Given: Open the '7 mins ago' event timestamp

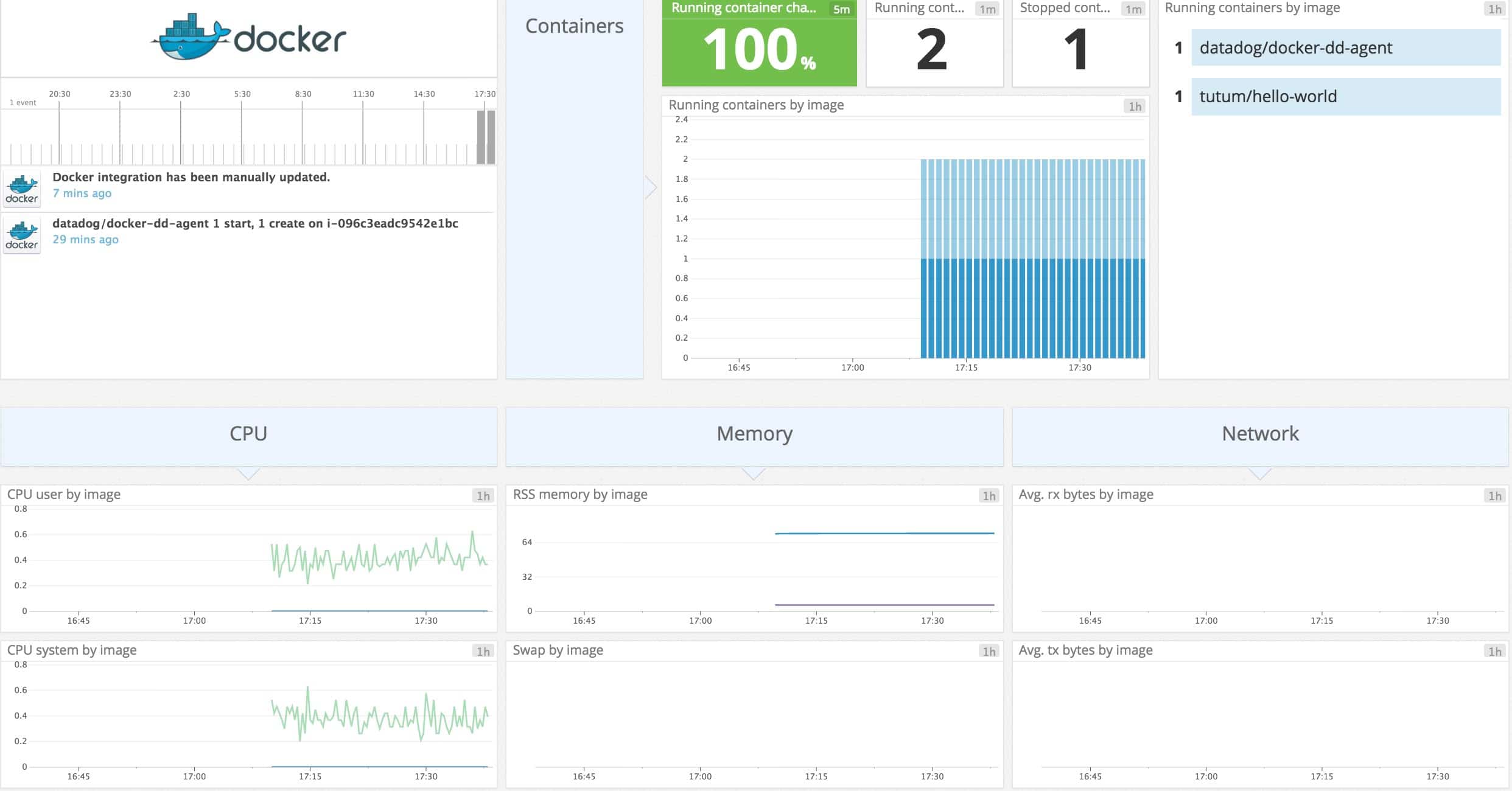Looking at the screenshot, I should pyautogui.click(x=82, y=193).
